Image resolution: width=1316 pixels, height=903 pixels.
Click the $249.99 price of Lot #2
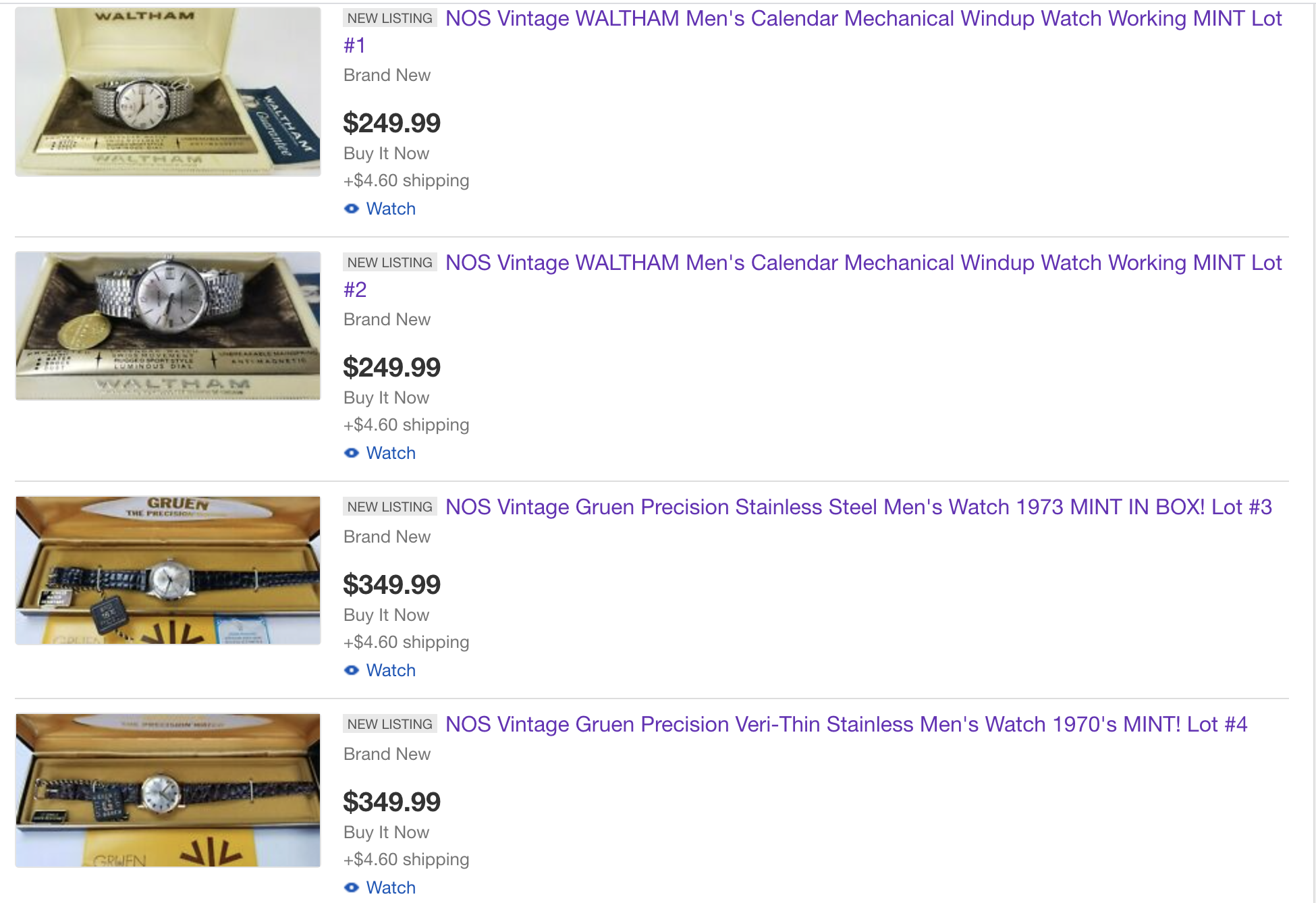(x=391, y=367)
